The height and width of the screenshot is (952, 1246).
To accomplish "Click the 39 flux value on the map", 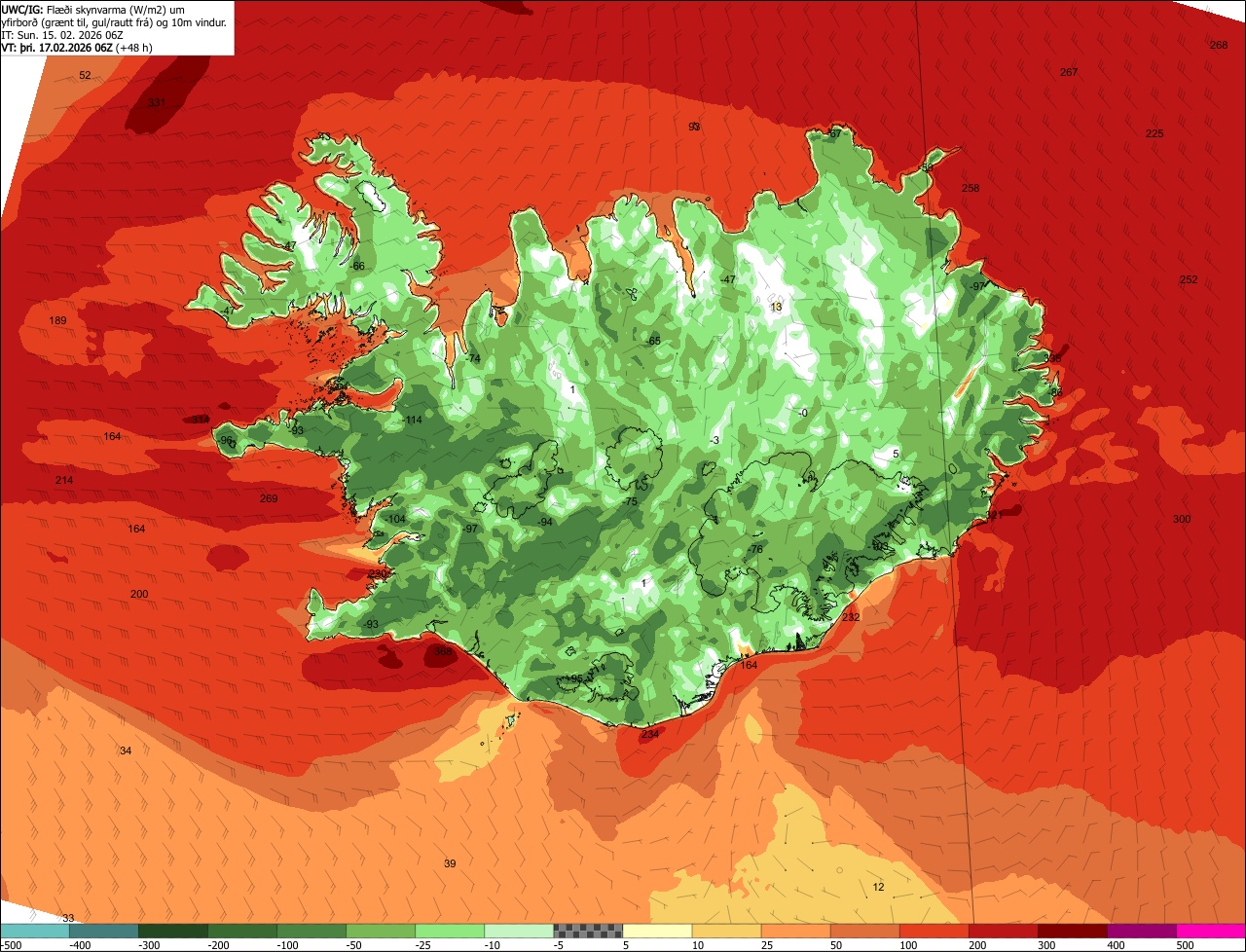I will pyautogui.click(x=450, y=863).
